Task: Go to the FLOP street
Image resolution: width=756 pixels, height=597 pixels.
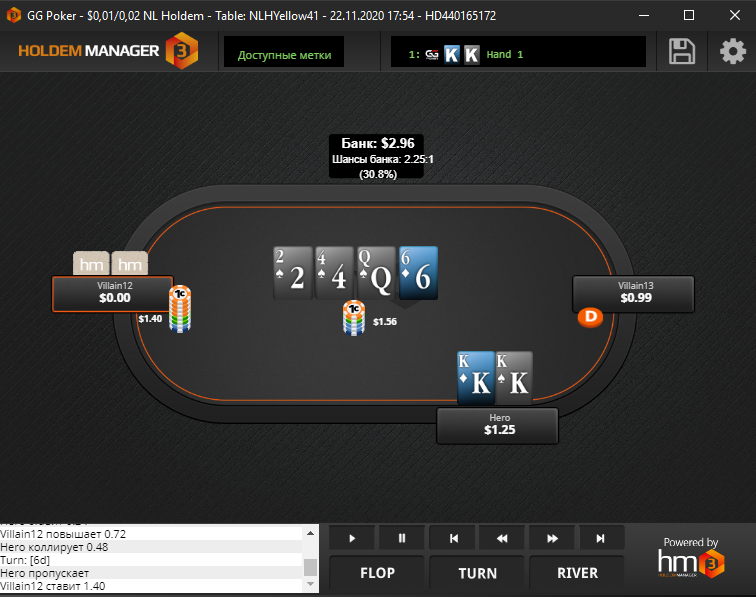Action: pos(377,573)
